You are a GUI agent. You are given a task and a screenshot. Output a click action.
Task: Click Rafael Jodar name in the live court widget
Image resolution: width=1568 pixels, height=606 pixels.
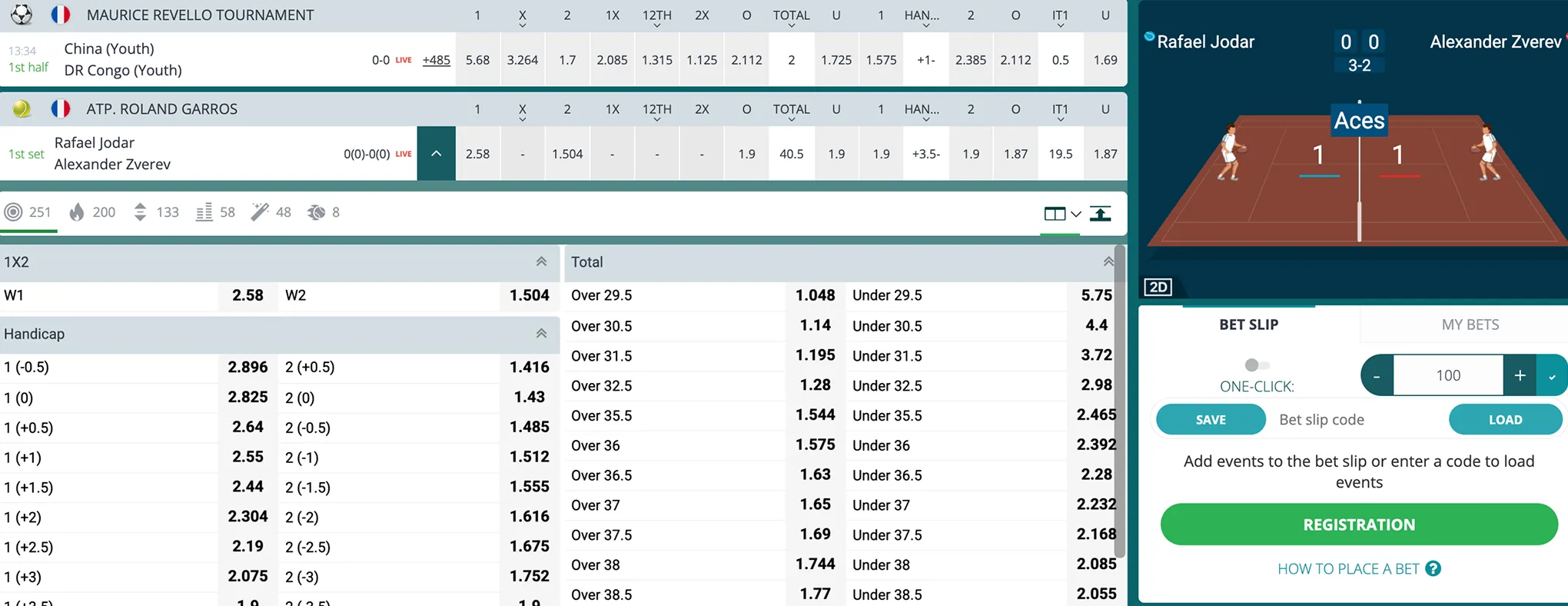1205,42
